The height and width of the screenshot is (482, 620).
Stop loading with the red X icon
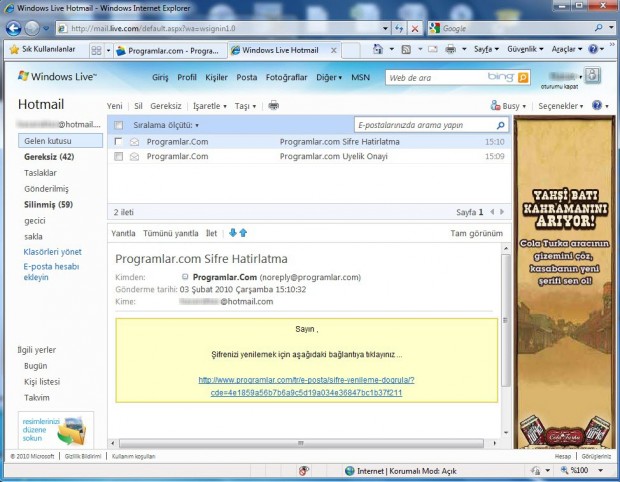click(415, 28)
